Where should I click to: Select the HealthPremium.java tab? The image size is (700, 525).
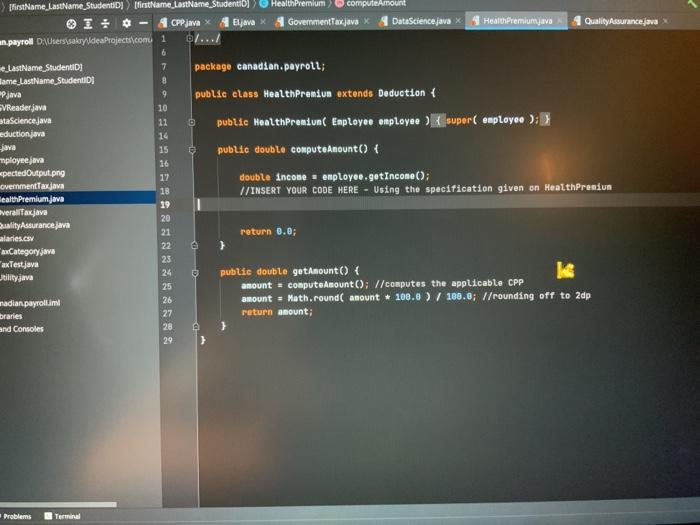pos(518,21)
